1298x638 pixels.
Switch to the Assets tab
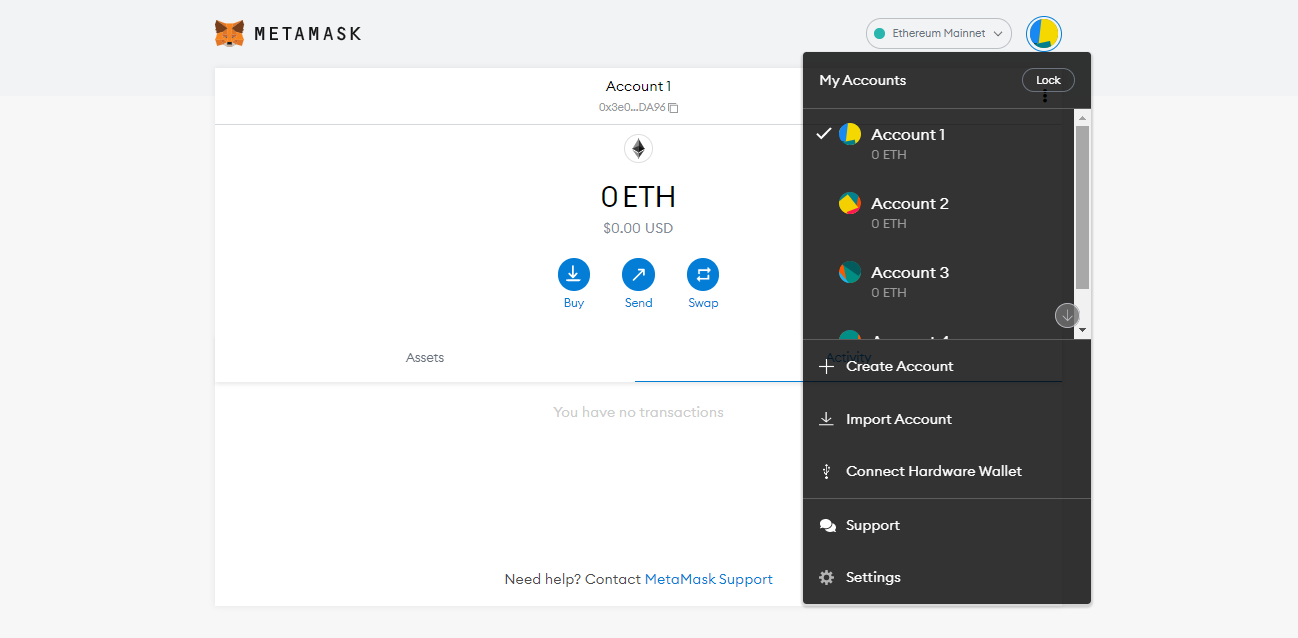(x=425, y=357)
